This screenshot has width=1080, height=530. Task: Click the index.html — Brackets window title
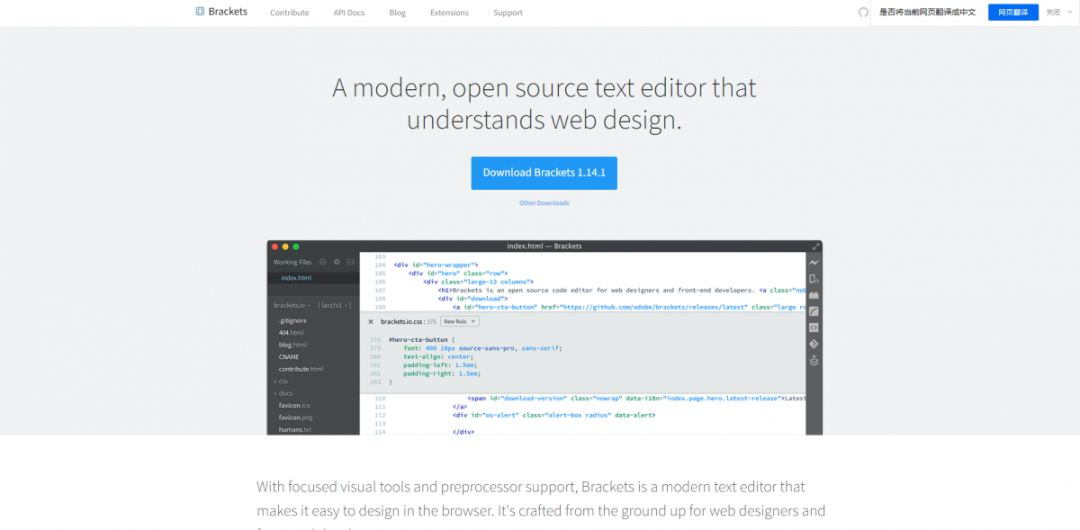click(x=544, y=246)
